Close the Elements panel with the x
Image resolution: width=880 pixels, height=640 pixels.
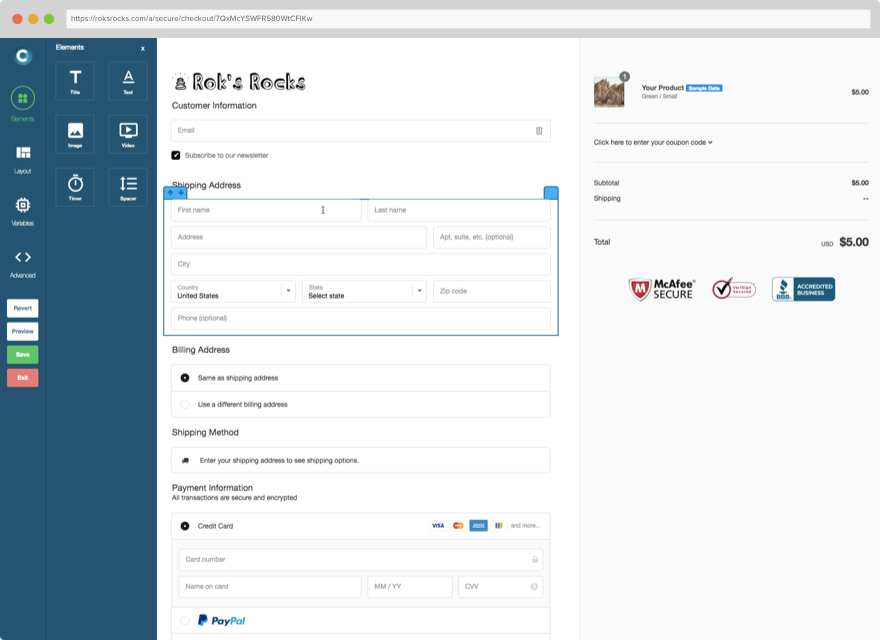coord(145,47)
